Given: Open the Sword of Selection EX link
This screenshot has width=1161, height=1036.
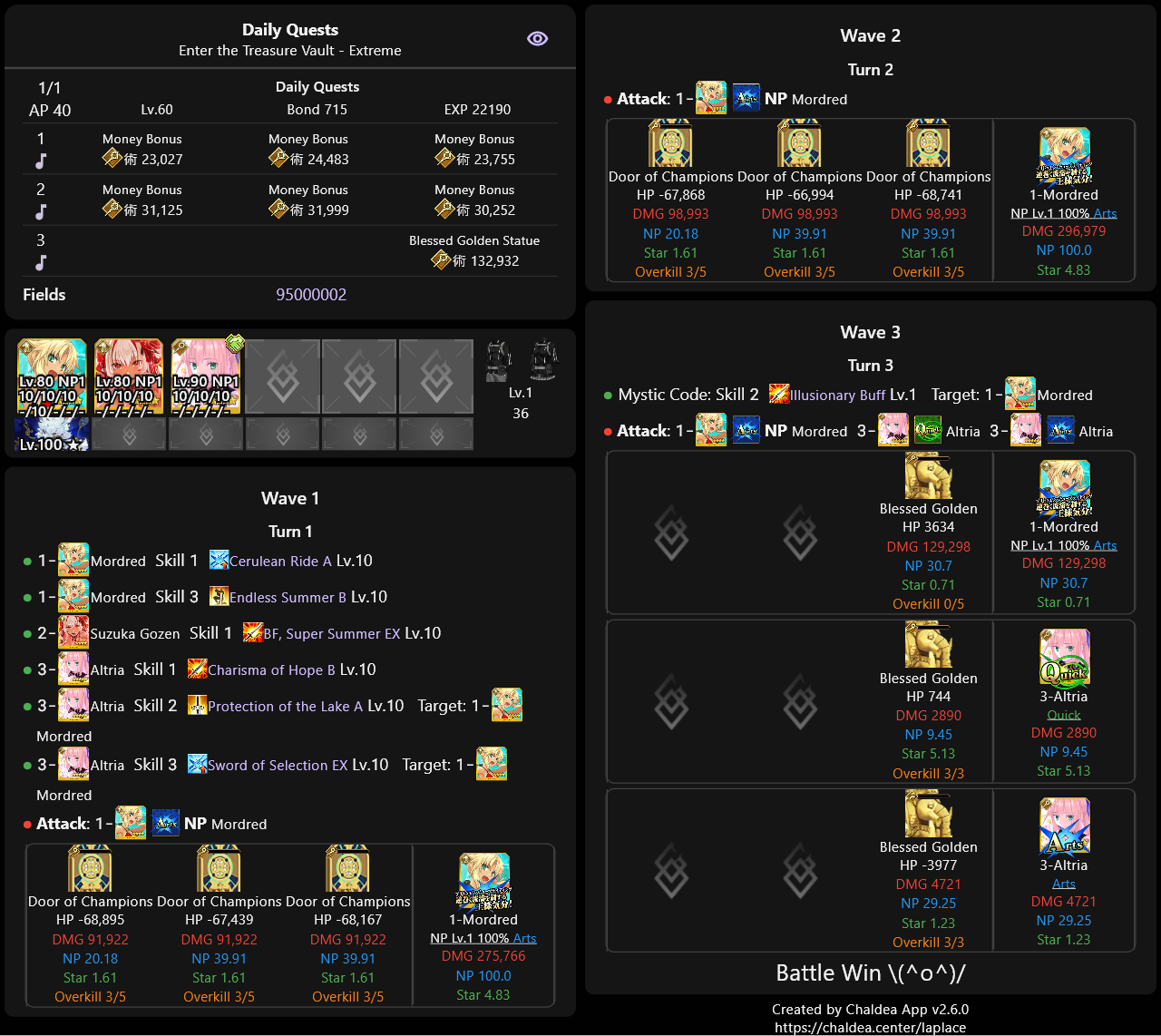Looking at the screenshot, I should click(x=278, y=765).
